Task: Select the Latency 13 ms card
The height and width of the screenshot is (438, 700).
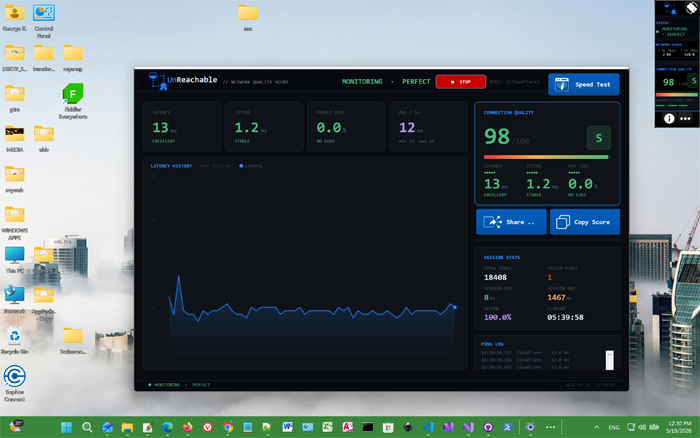Action: pyautogui.click(x=182, y=127)
